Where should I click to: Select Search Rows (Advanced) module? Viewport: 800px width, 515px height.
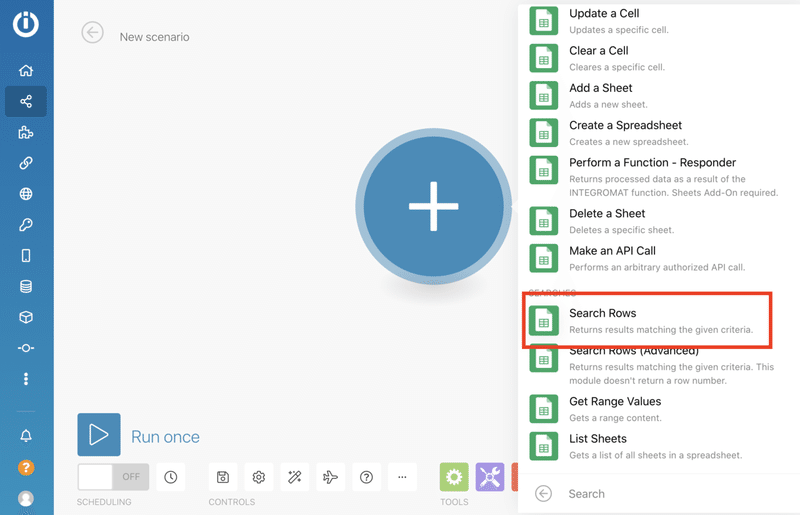tap(659, 365)
